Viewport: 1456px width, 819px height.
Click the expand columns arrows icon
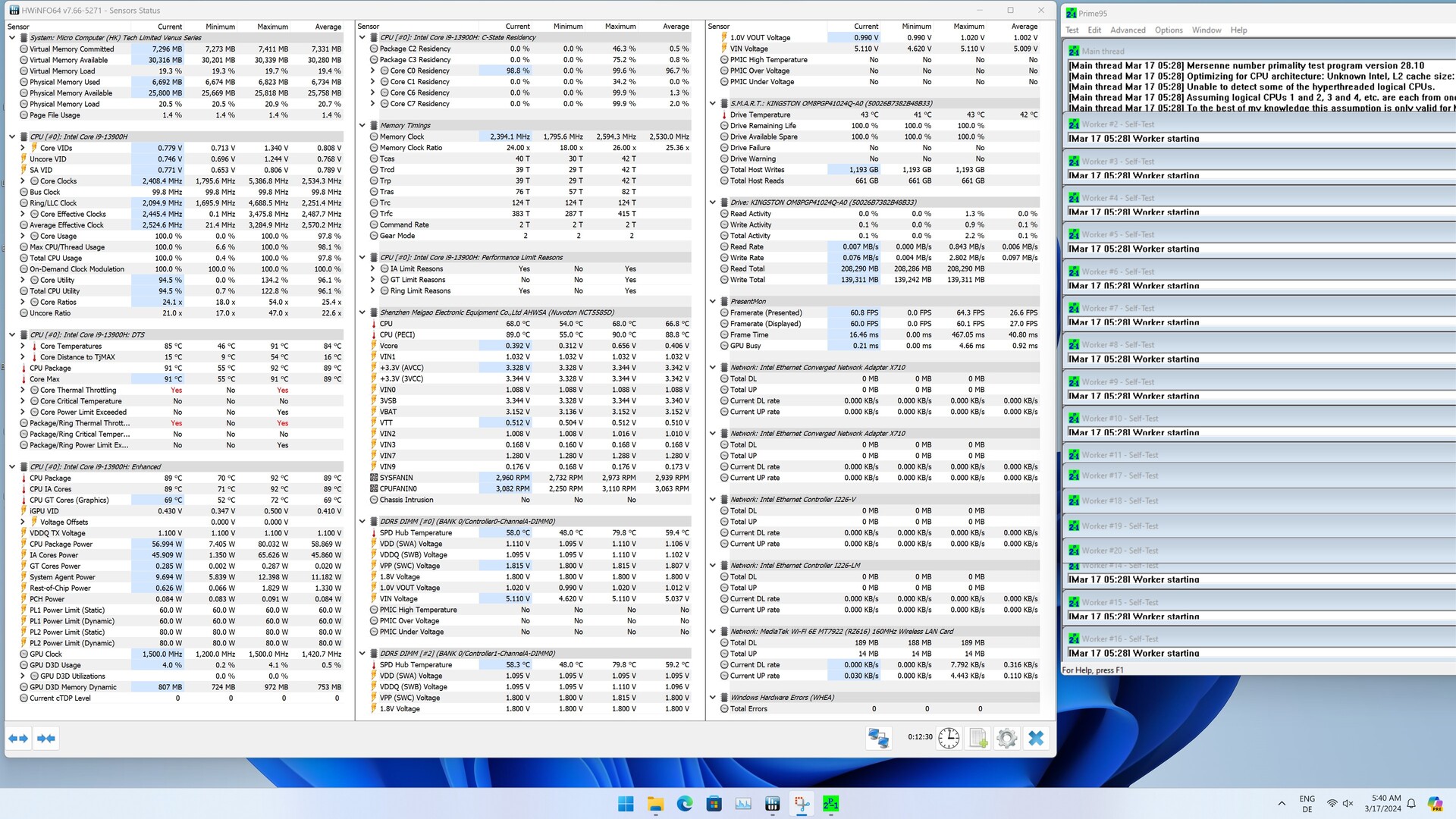point(18,738)
